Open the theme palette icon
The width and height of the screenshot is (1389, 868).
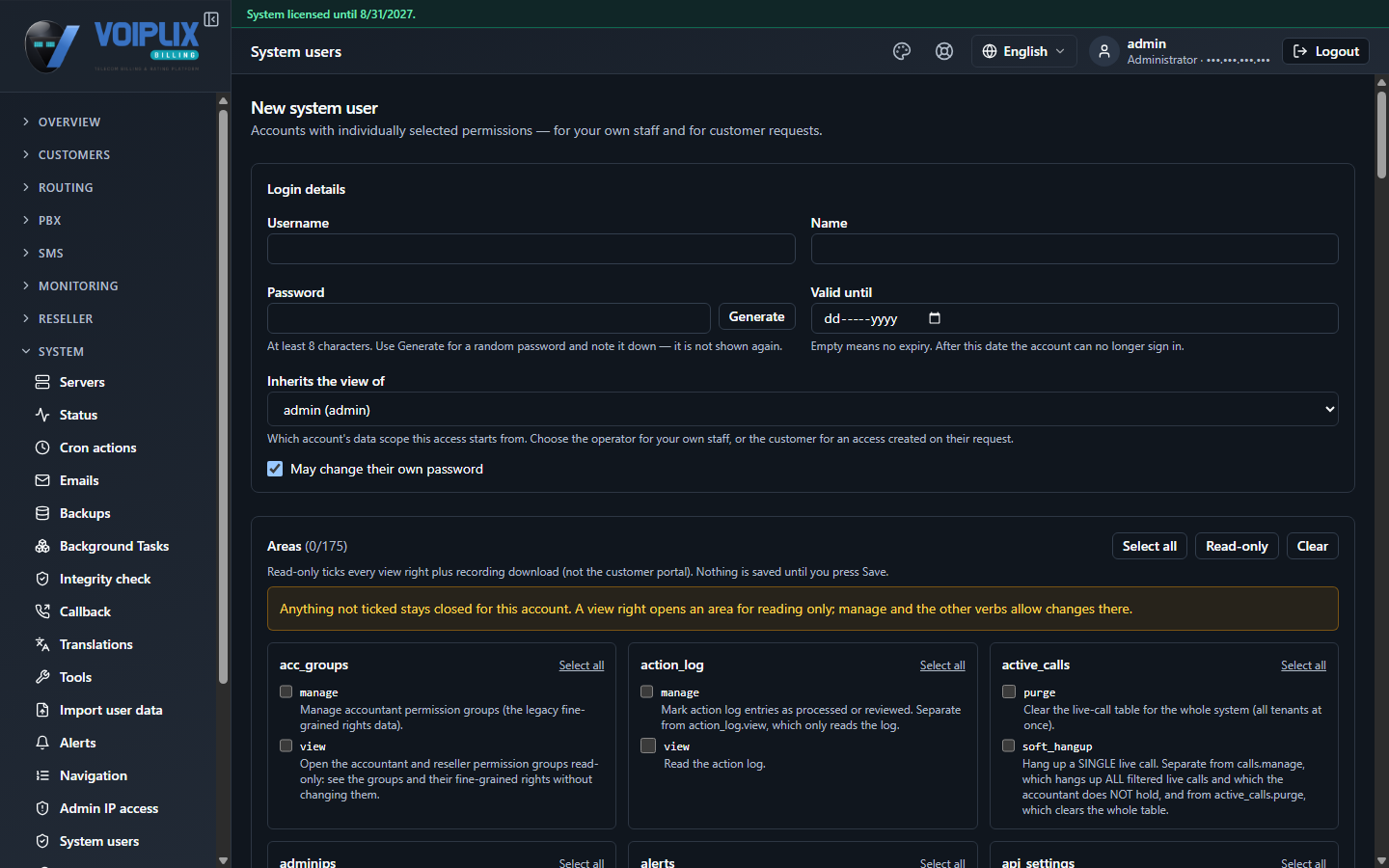[x=902, y=51]
